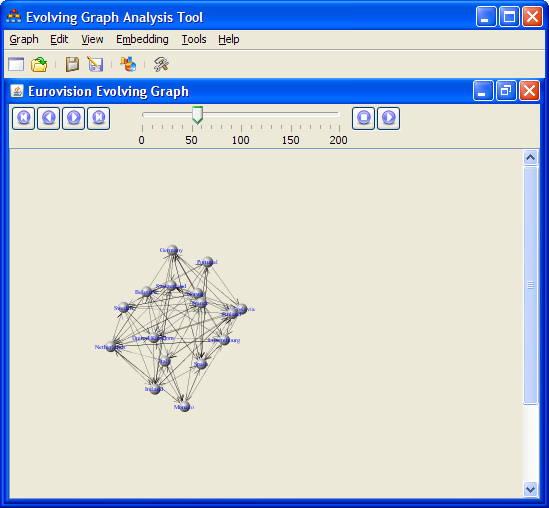Open the Help menu

tap(229, 39)
